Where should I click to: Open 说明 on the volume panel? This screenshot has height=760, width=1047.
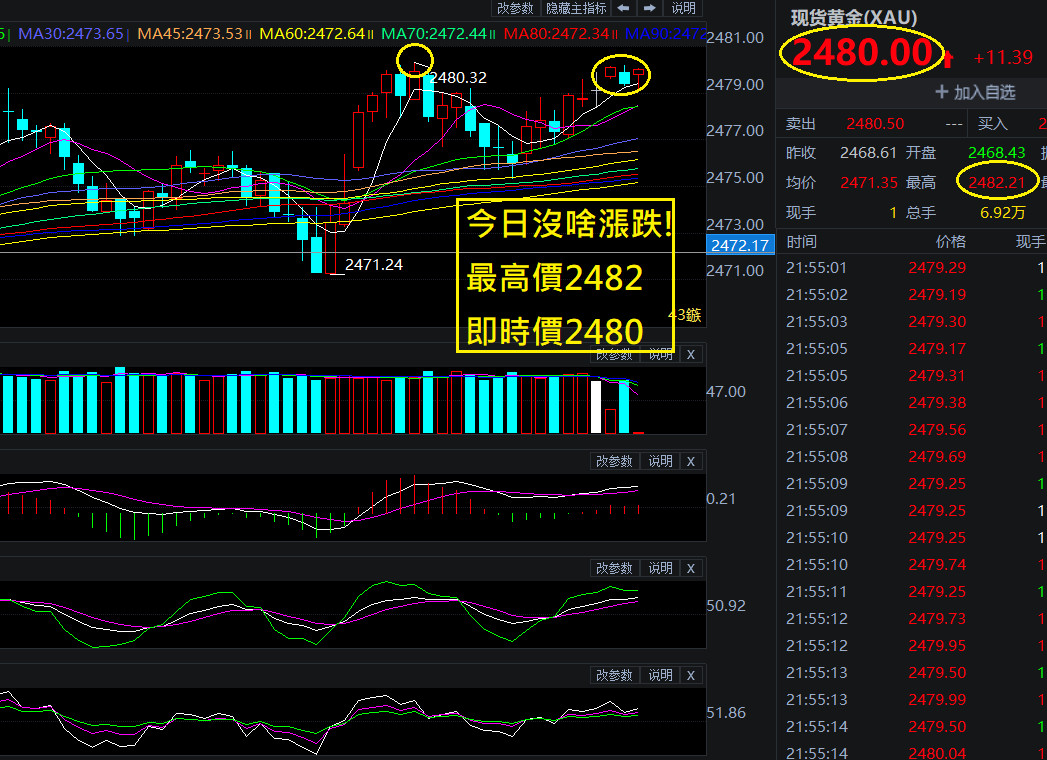point(660,355)
